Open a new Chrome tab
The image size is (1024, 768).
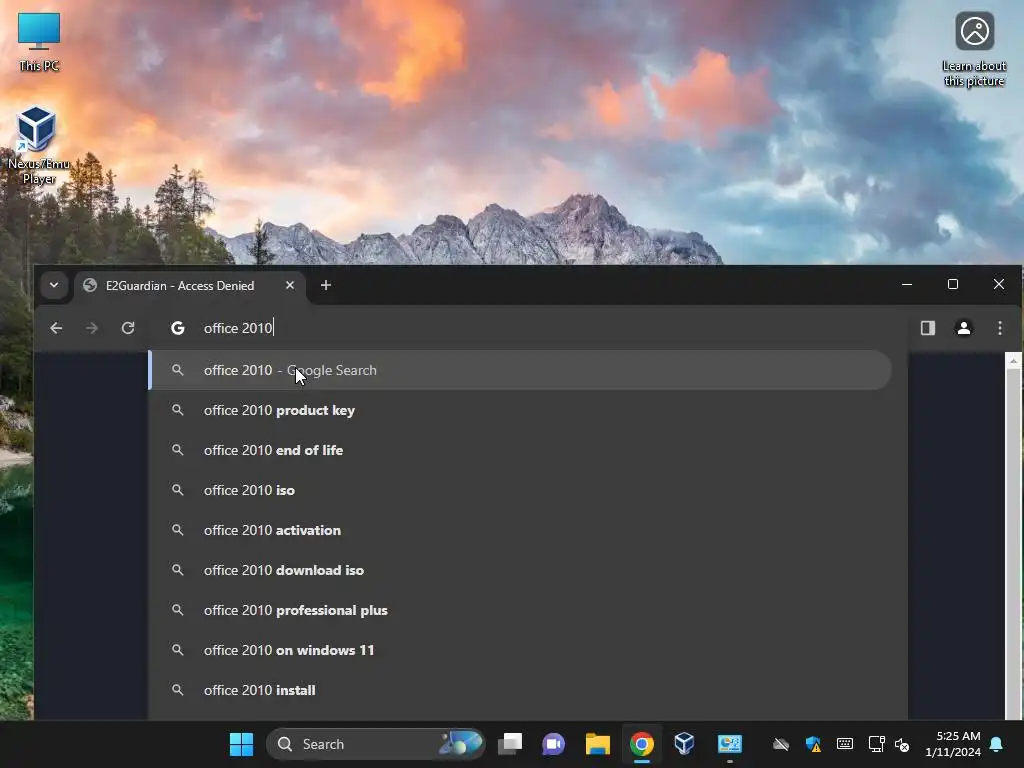tap(326, 285)
